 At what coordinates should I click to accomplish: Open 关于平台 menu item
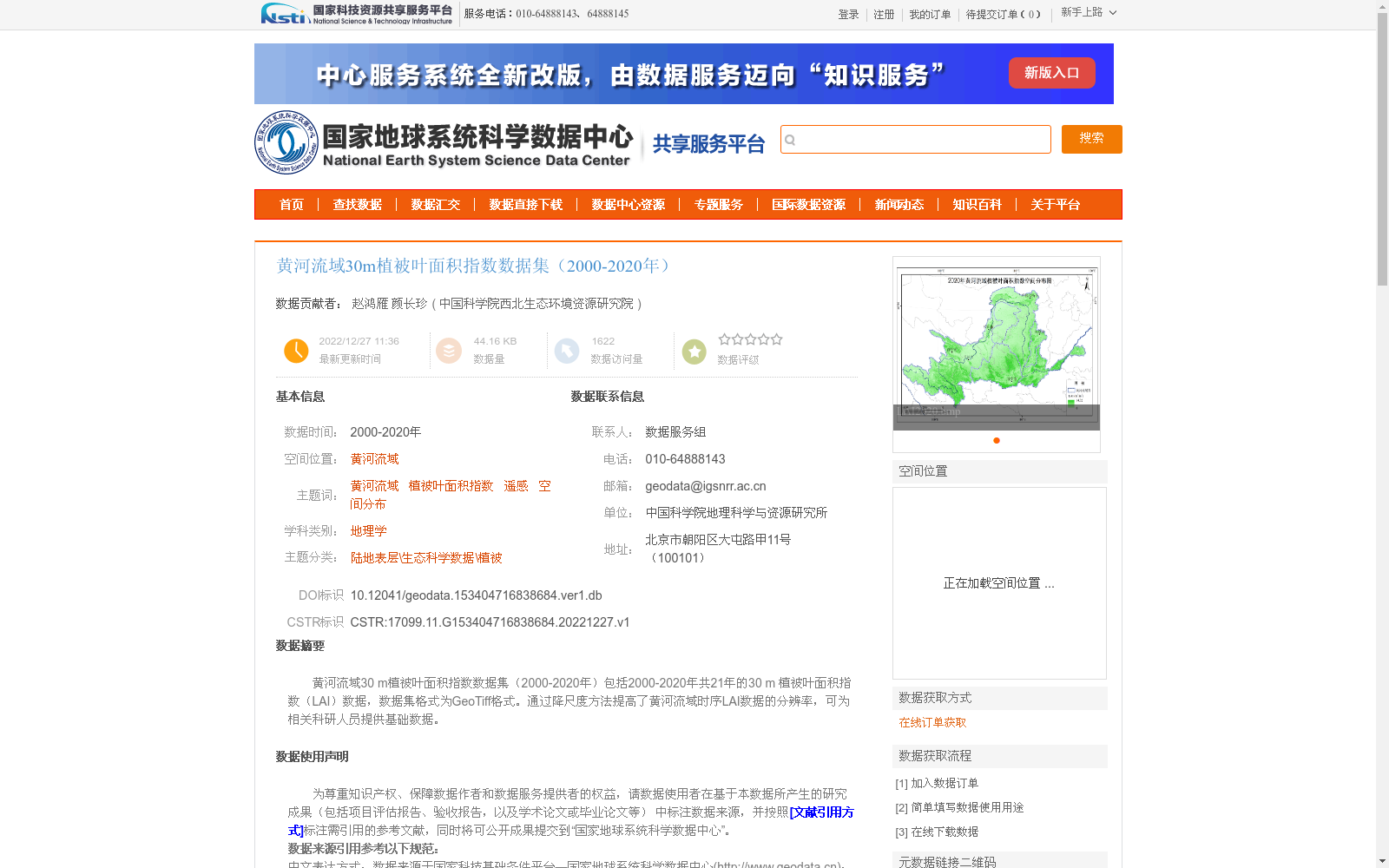coord(1056,205)
